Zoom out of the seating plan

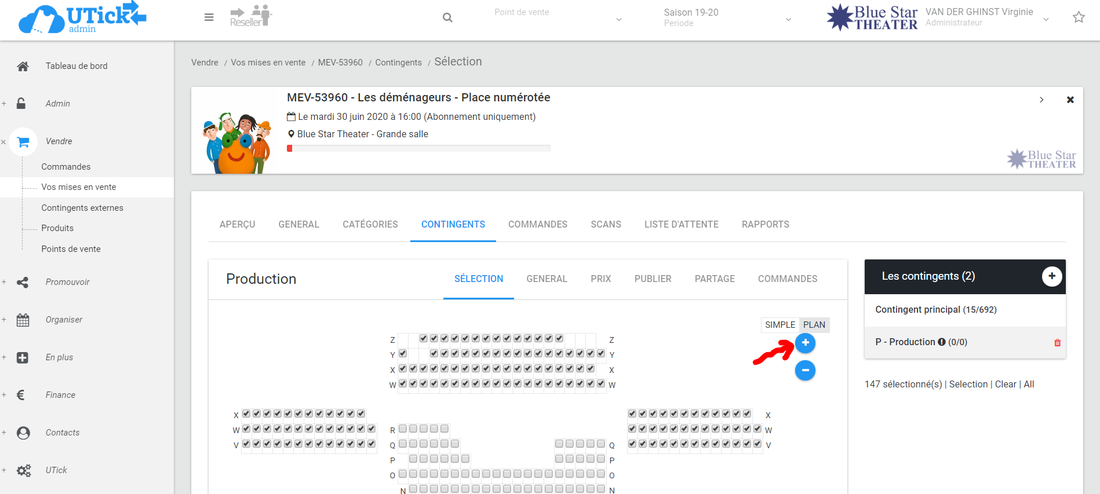[805, 370]
